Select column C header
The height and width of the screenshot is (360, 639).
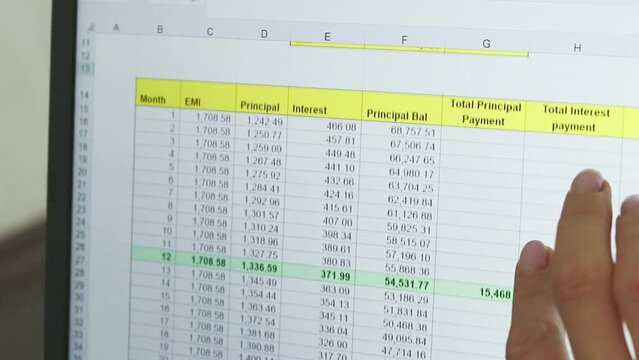click(210, 32)
